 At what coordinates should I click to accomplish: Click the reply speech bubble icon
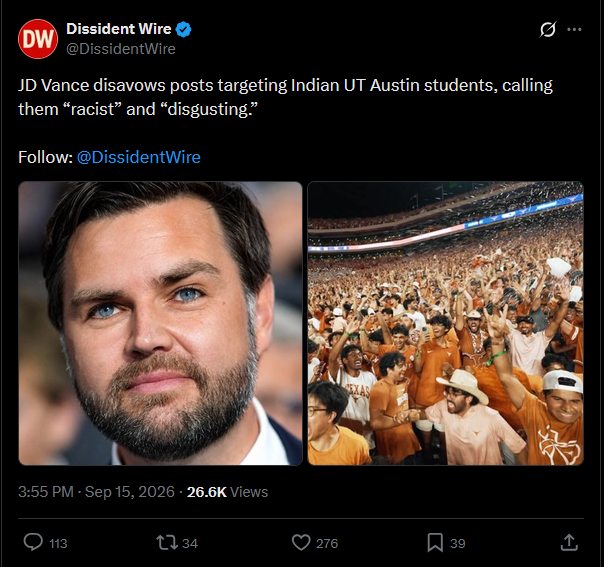(x=33, y=542)
